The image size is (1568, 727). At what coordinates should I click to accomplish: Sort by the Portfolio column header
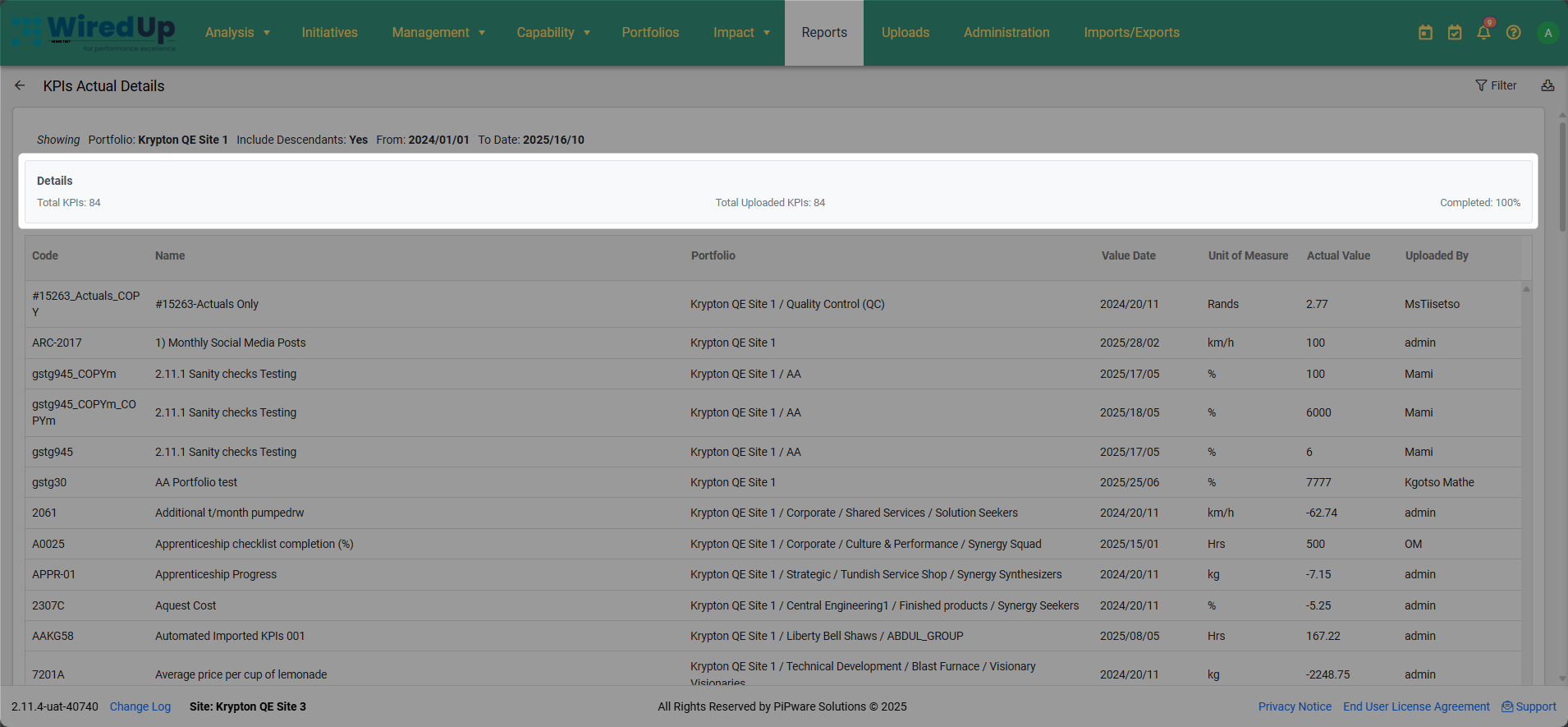click(713, 255)
